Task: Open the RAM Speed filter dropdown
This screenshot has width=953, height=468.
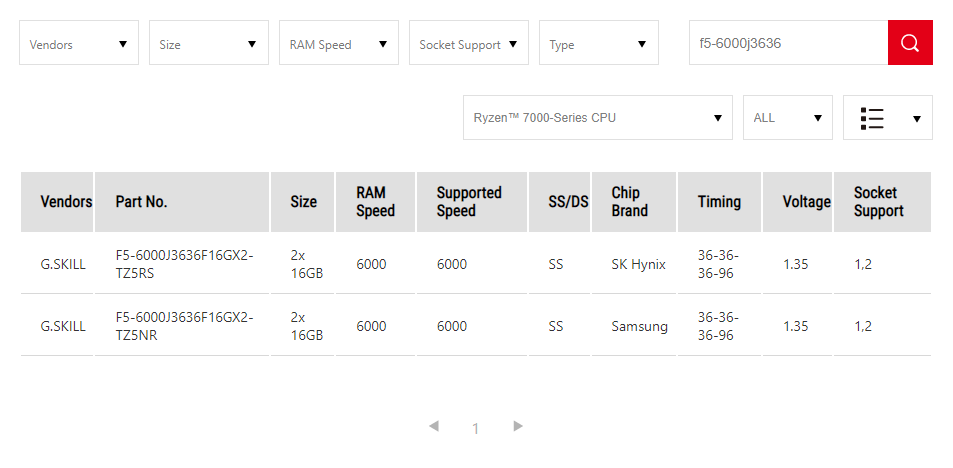Action: pyautogui.click(x=339, y=44)
